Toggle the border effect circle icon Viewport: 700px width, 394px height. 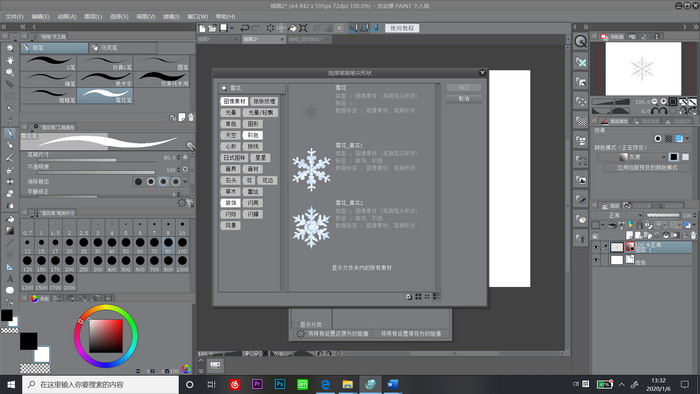click(x=658, y=139)
